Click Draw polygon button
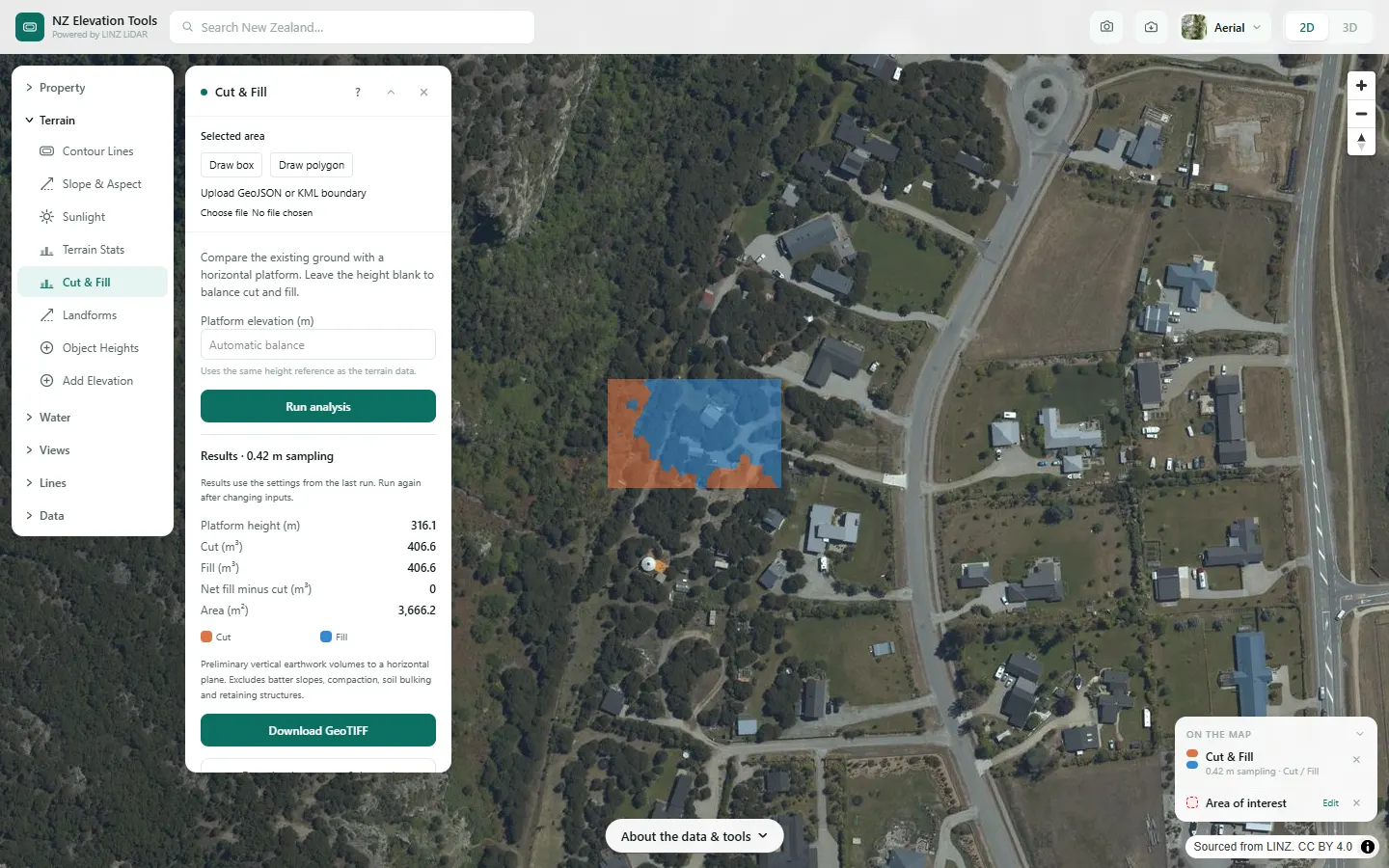Screen dimensions: 1389x868 [x=312, y=165]
